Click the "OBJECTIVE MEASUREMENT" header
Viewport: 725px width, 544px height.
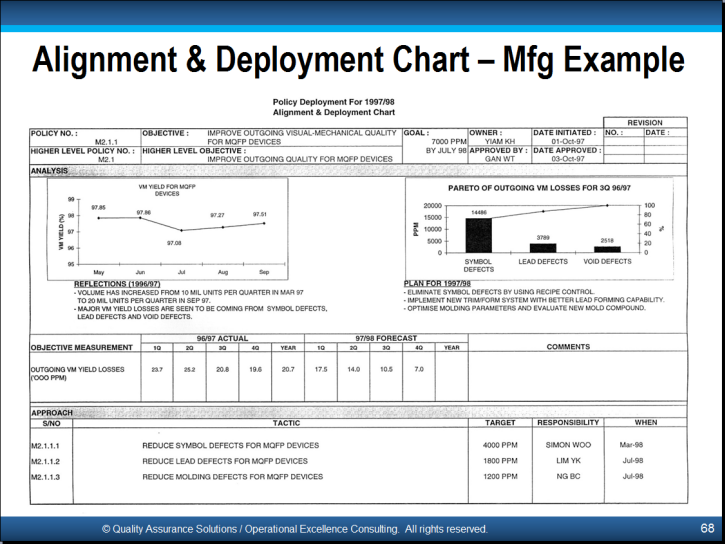[82, 348]
